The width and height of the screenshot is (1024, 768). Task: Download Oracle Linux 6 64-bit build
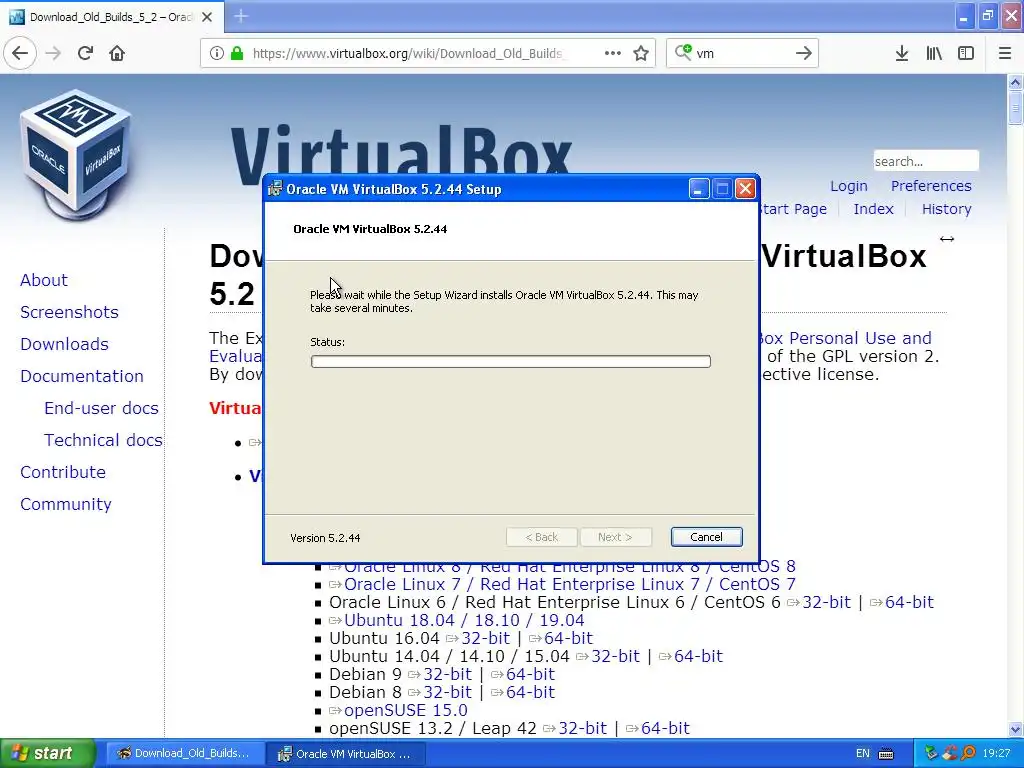tap(909, 602)
